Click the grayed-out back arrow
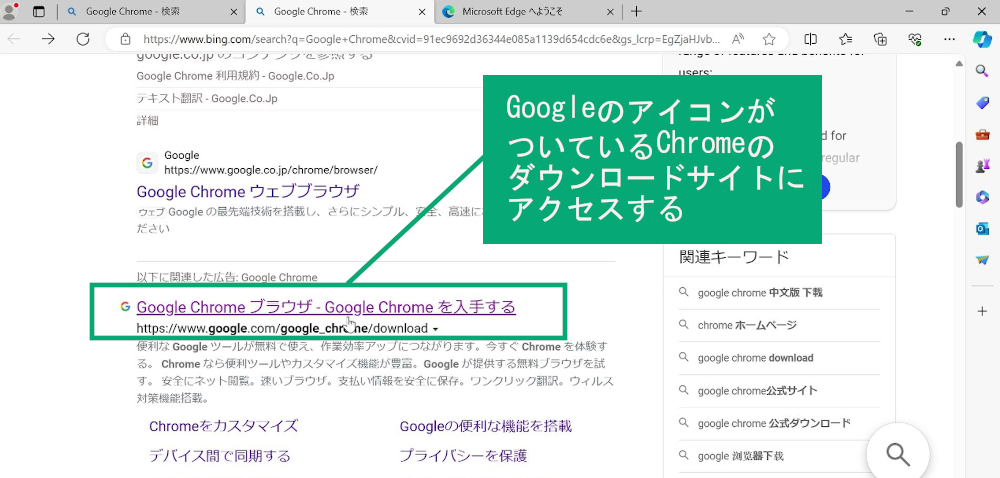Viewport: 1000px width, 478px height. (x=13, y=39)
